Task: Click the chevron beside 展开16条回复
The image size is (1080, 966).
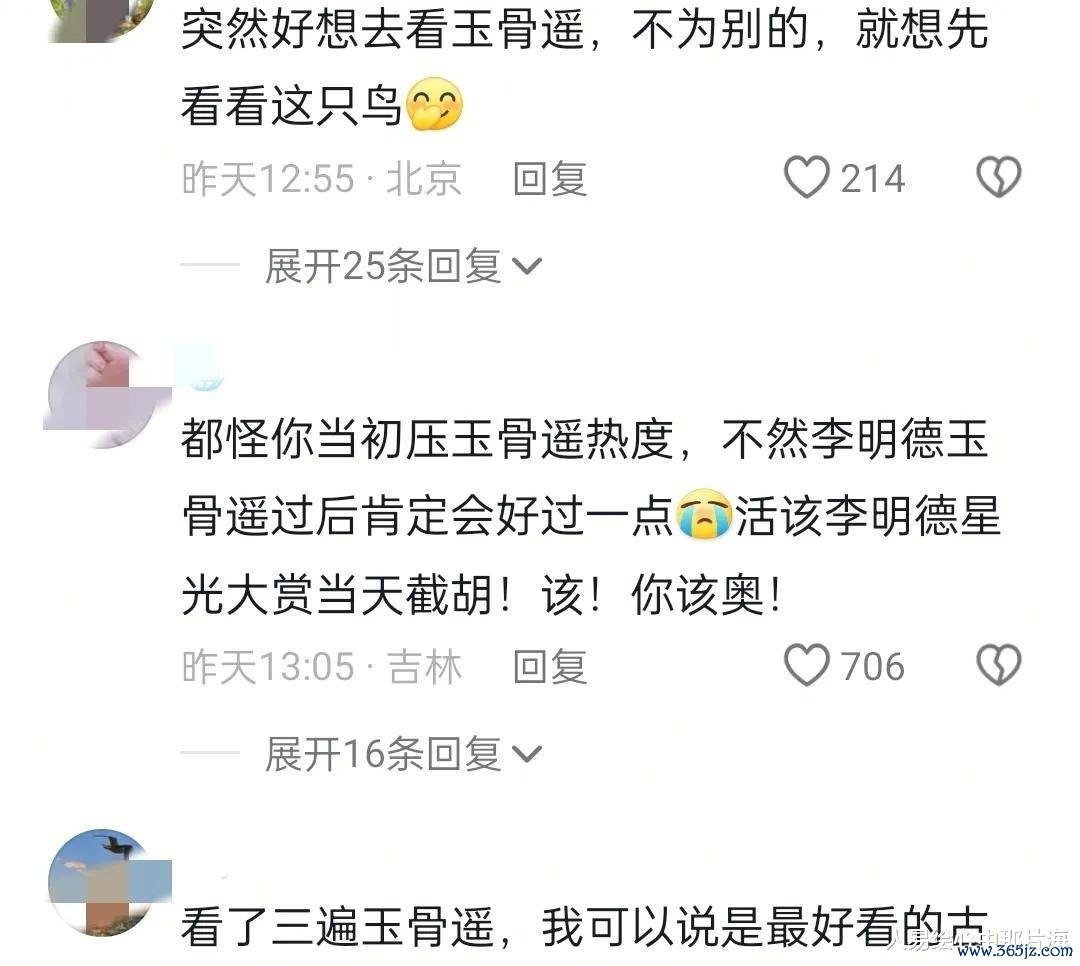Action: pos(528,754)
